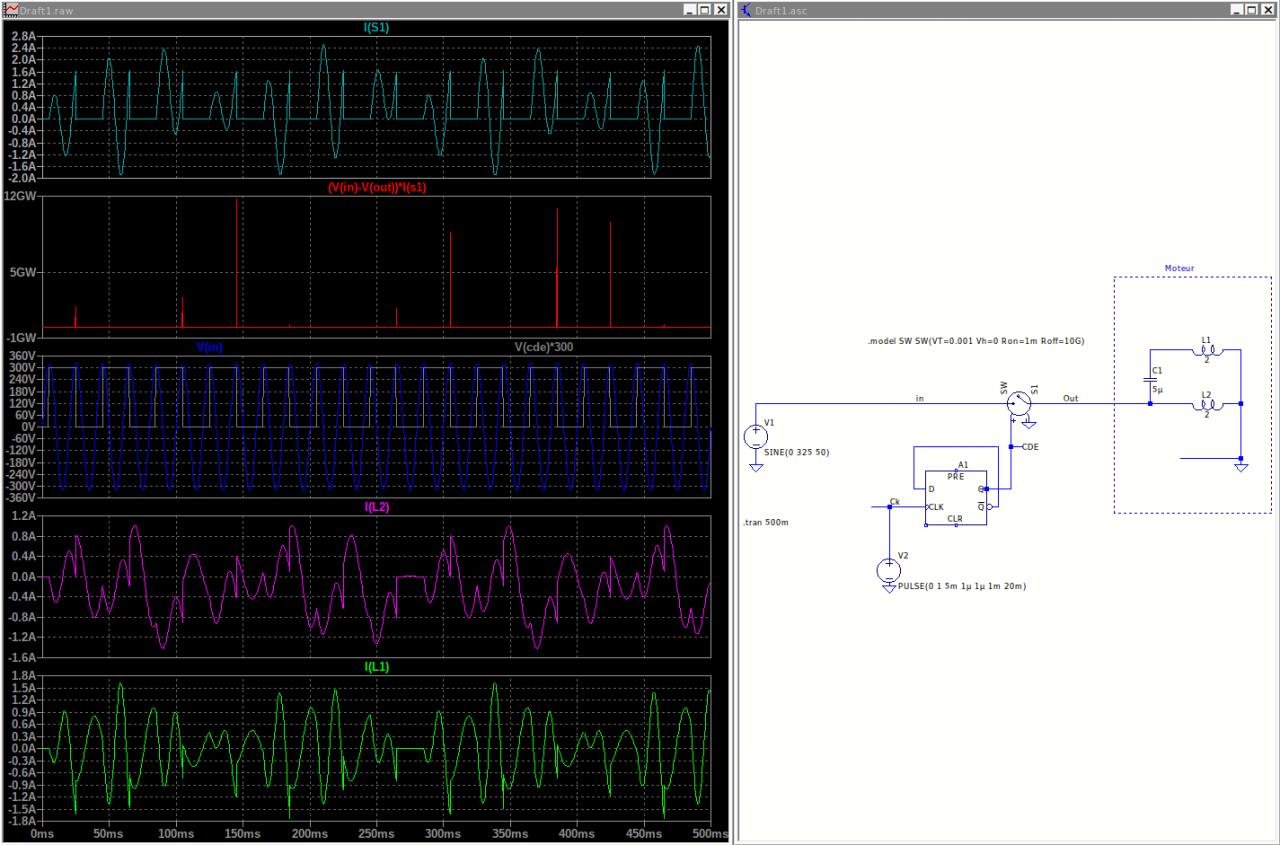Click the S1 switch component
The height and width of the screenshot is (845, 1280).
tap(1017, 403)
